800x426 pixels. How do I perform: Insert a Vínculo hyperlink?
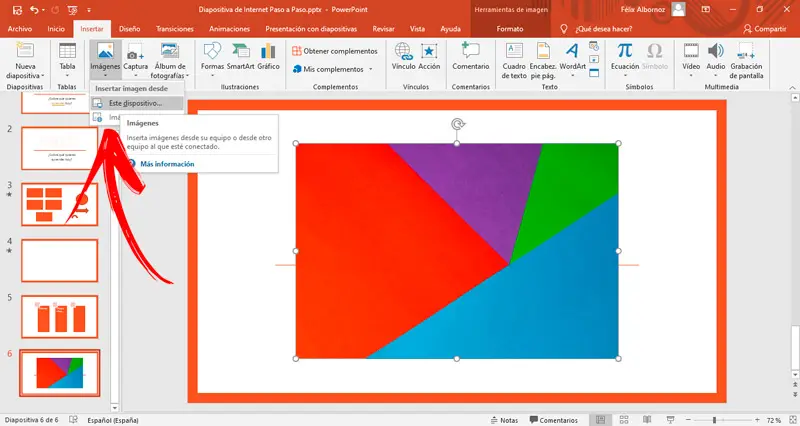(x=404, y=56)
